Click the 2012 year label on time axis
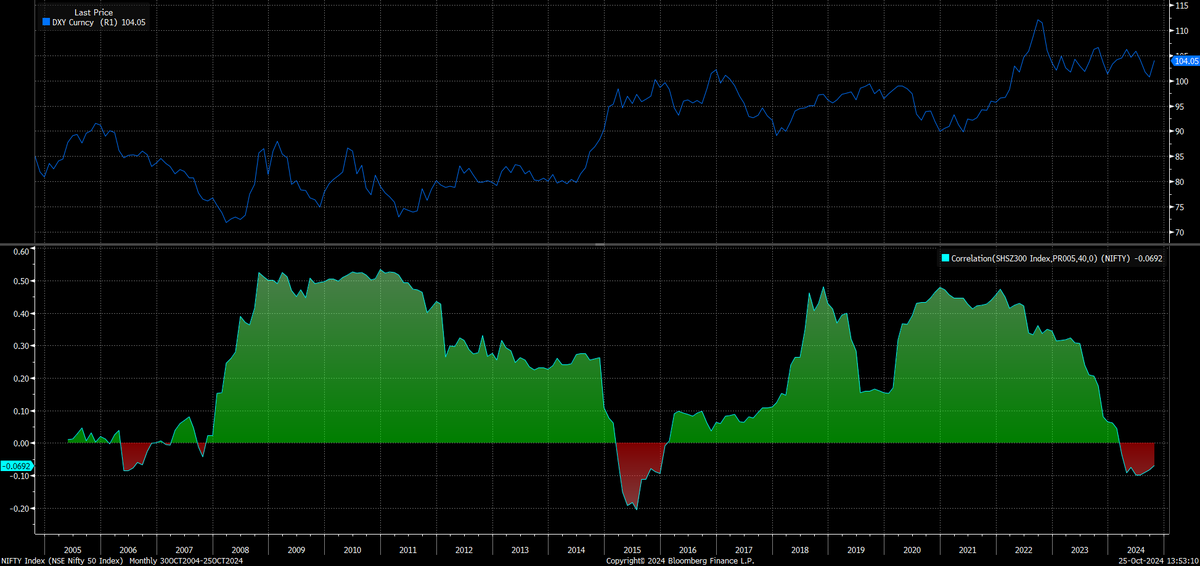 [x=464, y=550]
